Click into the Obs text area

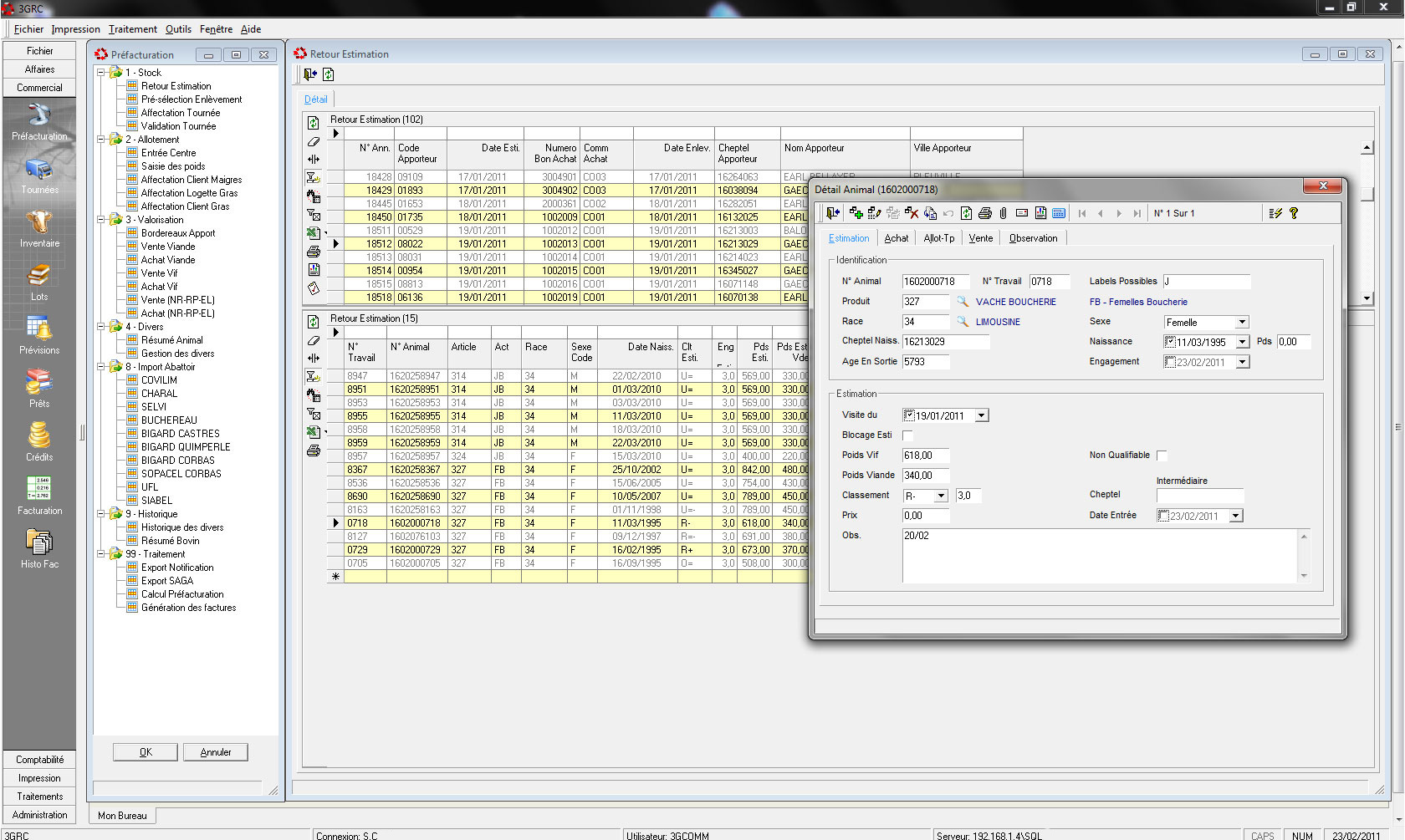coord(1101,556)
